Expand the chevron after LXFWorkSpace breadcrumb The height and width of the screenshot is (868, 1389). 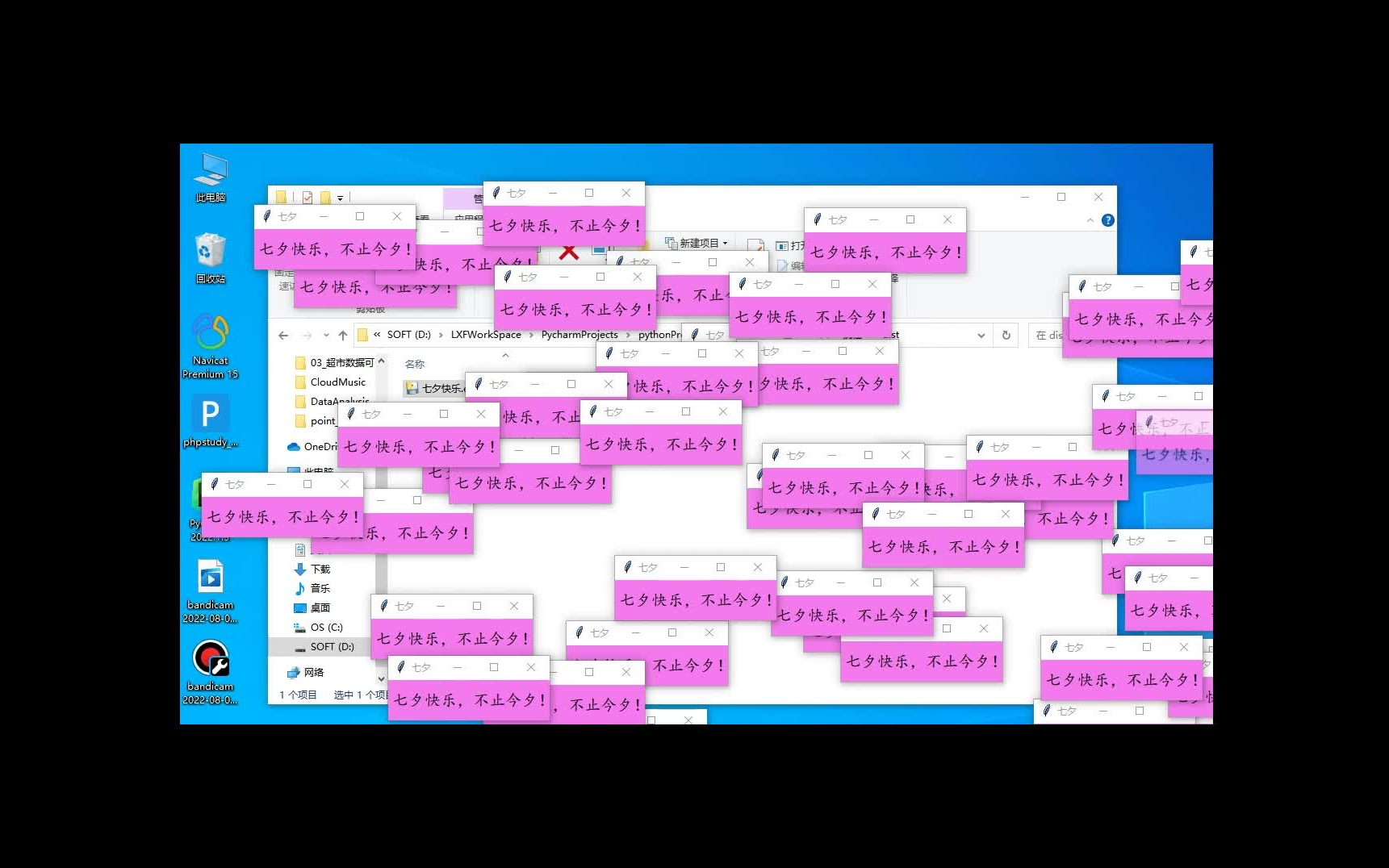pos(531,335)
